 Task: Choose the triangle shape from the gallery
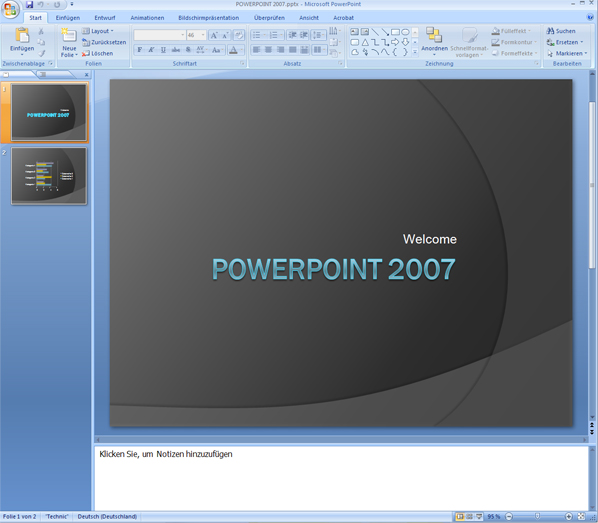365,42
